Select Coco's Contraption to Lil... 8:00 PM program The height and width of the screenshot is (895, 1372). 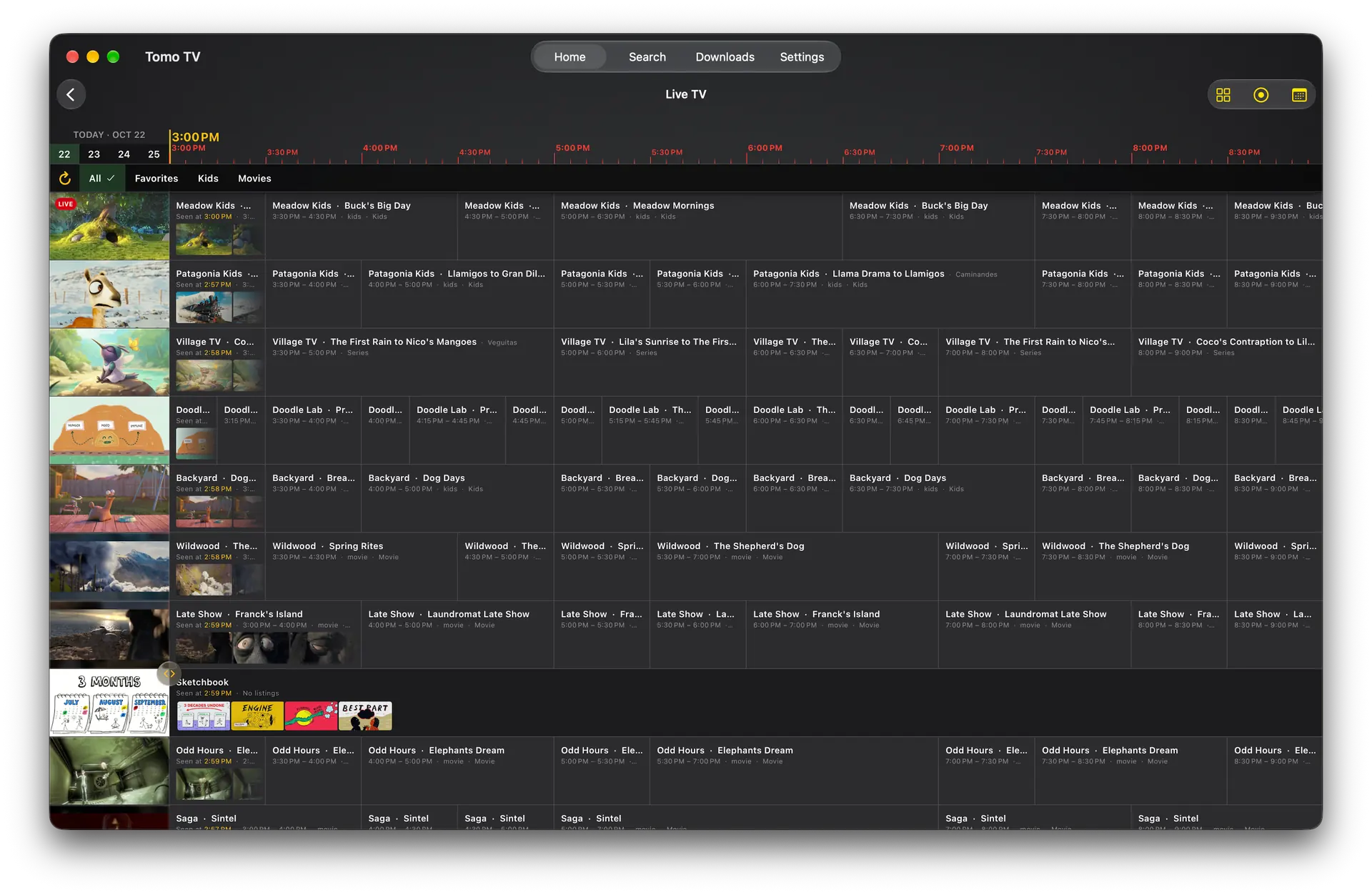tap(1226, 362)
